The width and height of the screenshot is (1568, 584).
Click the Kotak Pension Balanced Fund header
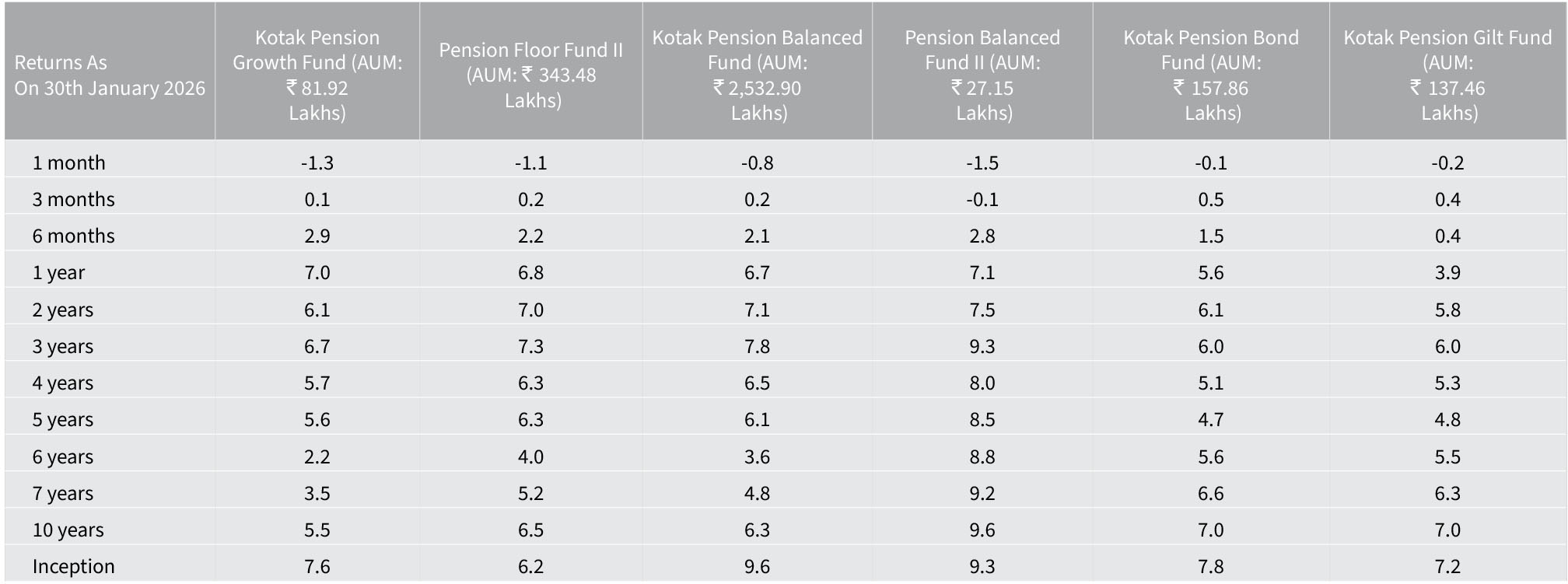(757, 75)
